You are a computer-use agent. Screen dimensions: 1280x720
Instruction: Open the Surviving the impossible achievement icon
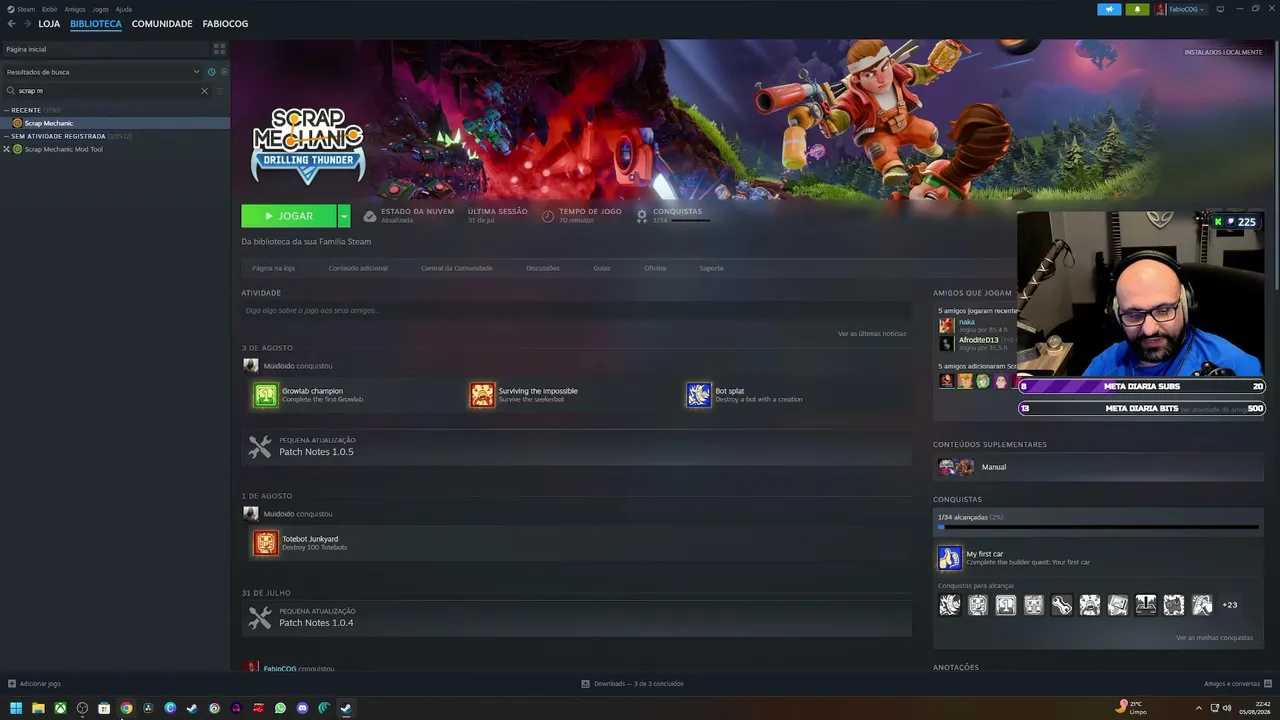pos(482,395)
